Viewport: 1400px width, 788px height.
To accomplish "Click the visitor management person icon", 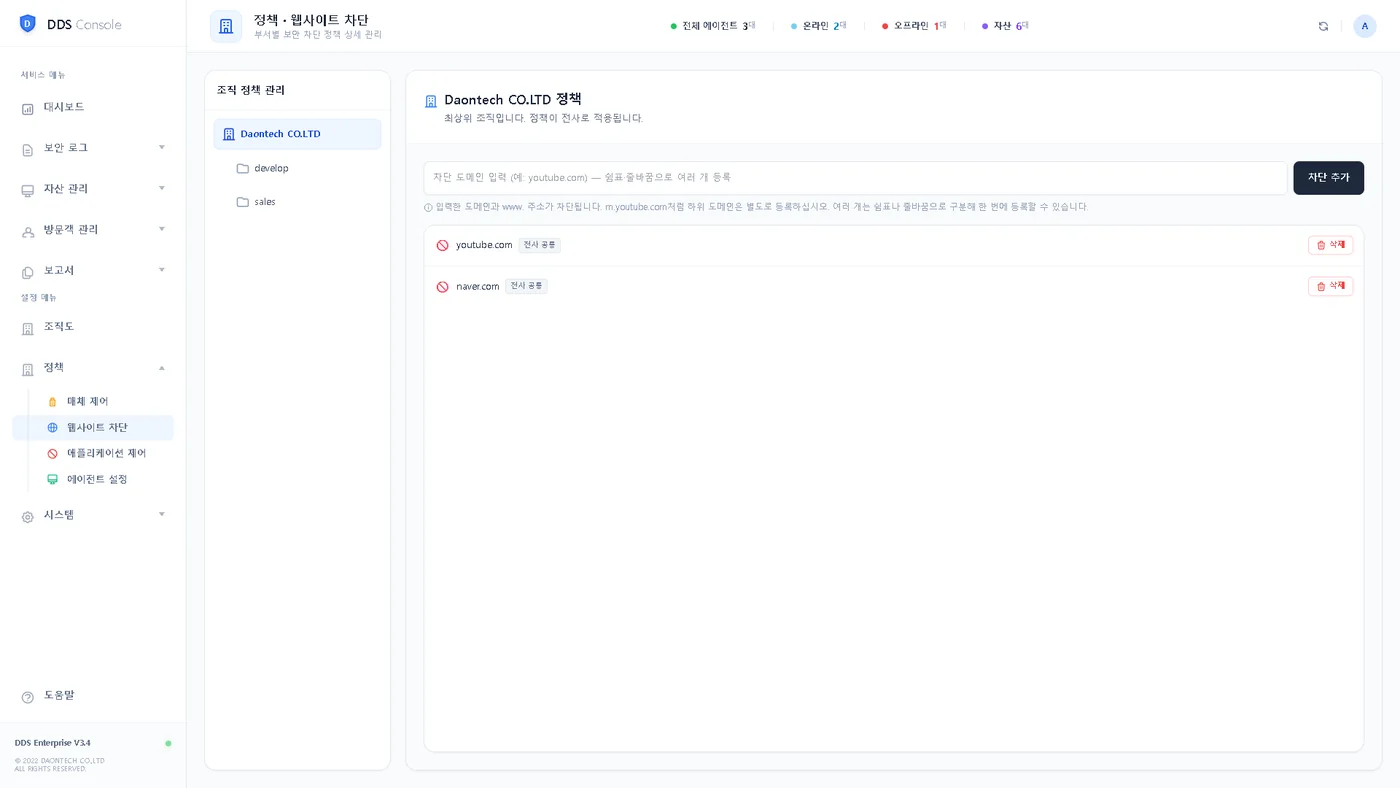I will 28,231.
